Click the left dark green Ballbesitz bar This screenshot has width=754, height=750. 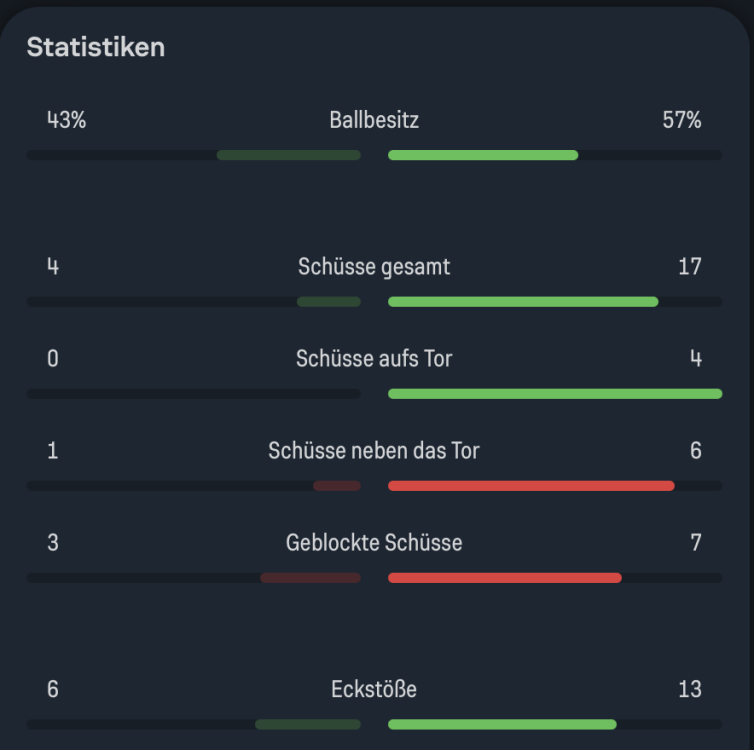pyautogui.click(x=288, y=155)
